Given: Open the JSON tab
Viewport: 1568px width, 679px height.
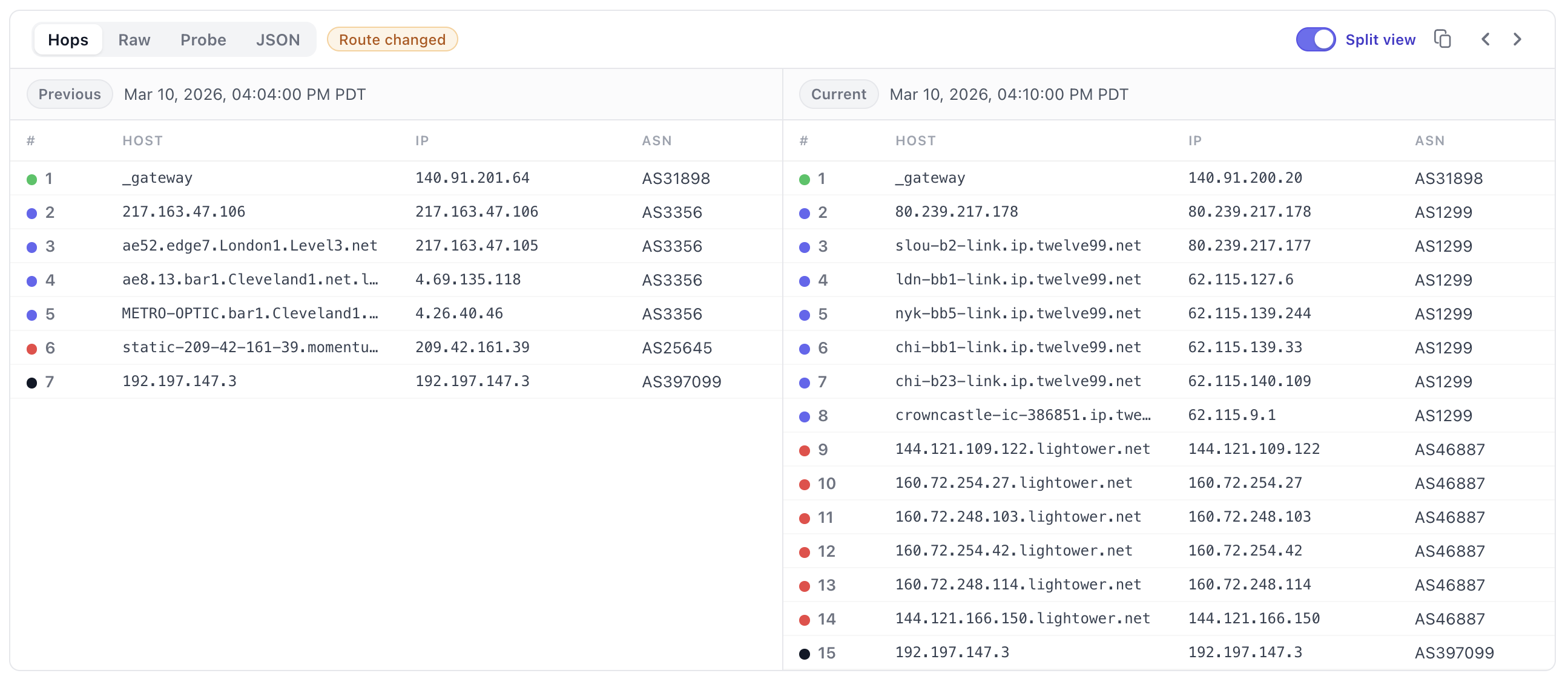Looking at the screenshot, I should (278, 39).
